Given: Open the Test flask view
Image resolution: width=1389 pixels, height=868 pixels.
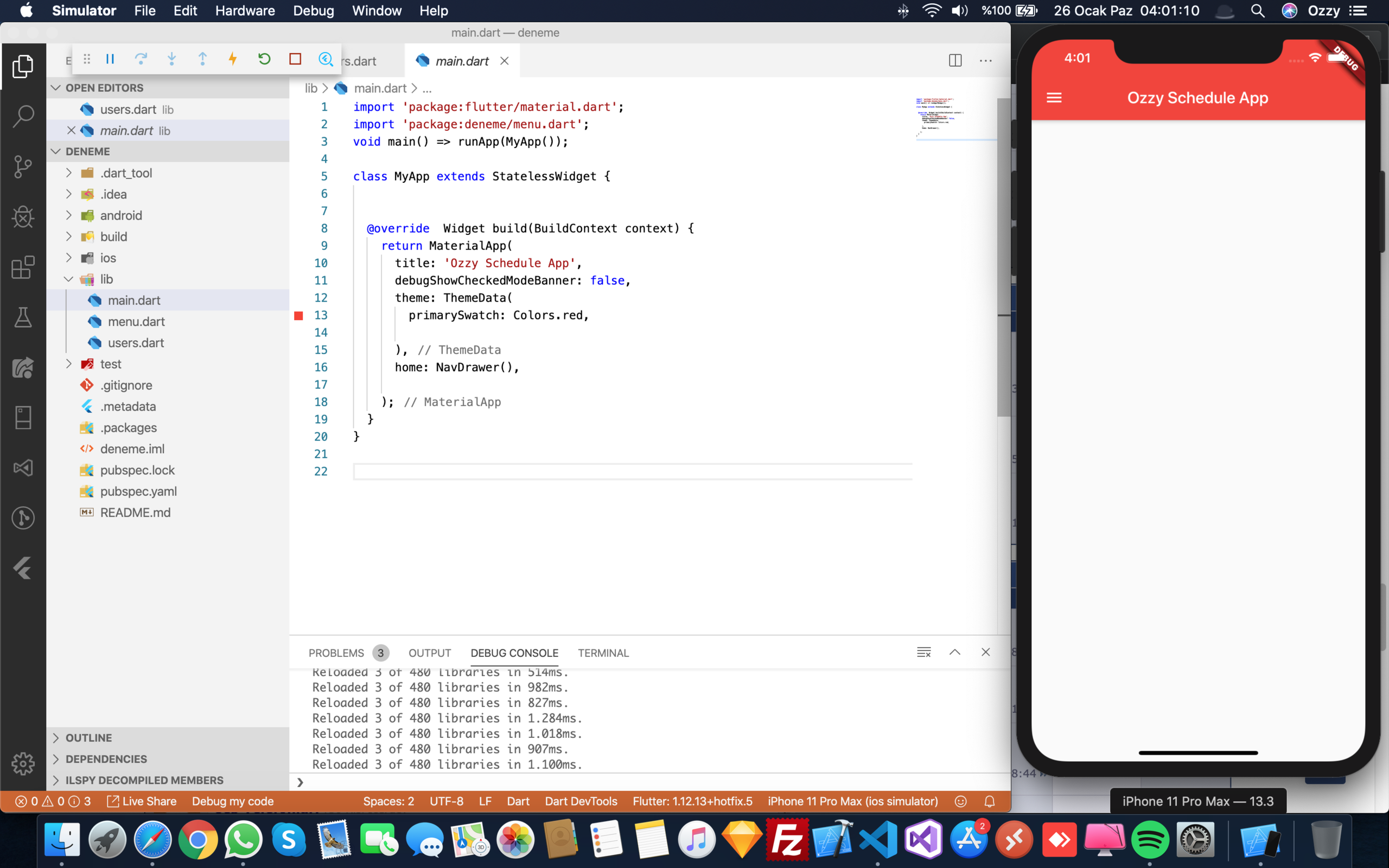Looking at the screenshot, I should 23,317.
